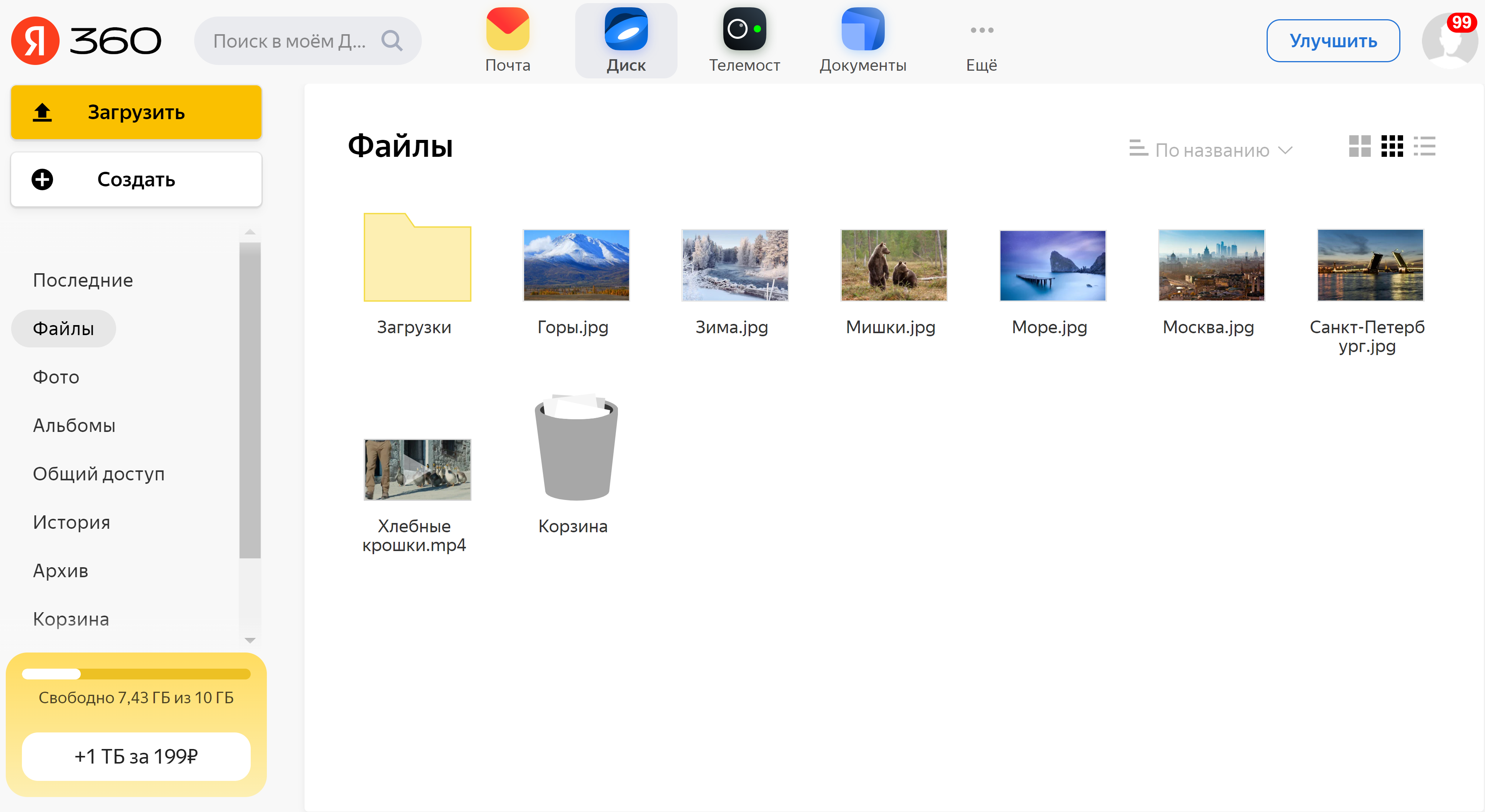Open Альбомы in the sidebar
This screenshot has width=1485, height=812.
pyautogui.click(x=74, y=425)
